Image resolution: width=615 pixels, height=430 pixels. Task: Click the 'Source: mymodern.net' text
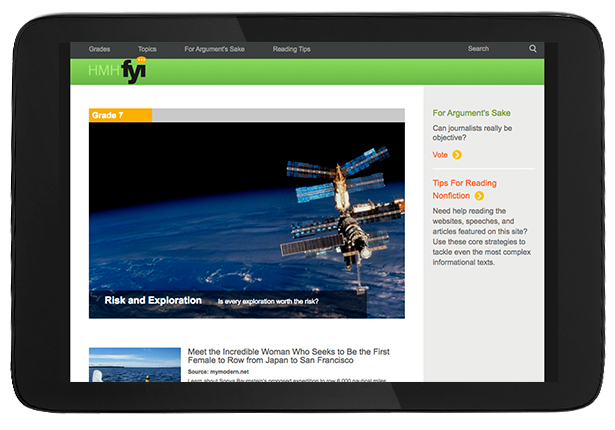coord(218,372)
